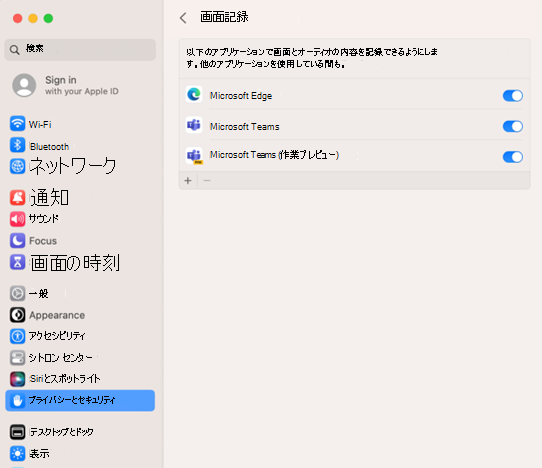Open the 通知 bell icon
This screenshot has height=468, width=542.
(17, 197)
